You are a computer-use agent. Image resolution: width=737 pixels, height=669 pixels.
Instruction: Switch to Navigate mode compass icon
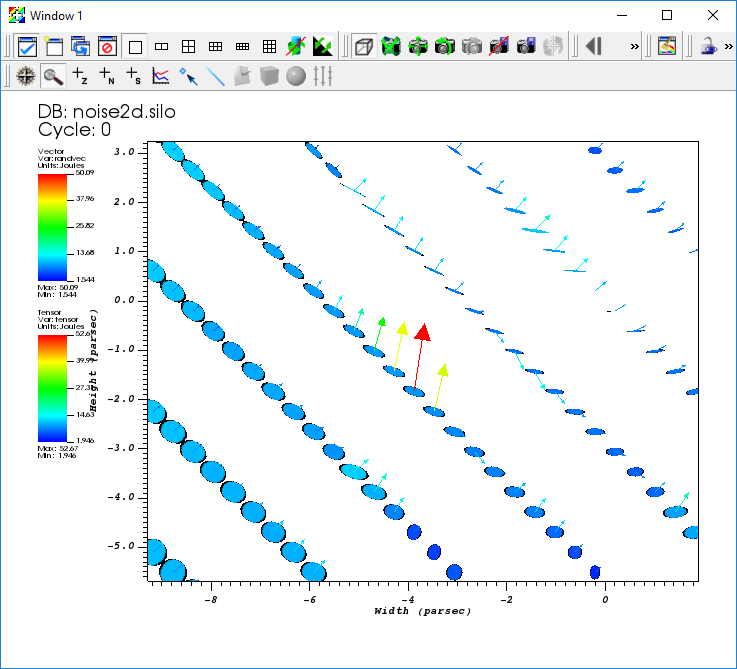[x=26, y=76]
